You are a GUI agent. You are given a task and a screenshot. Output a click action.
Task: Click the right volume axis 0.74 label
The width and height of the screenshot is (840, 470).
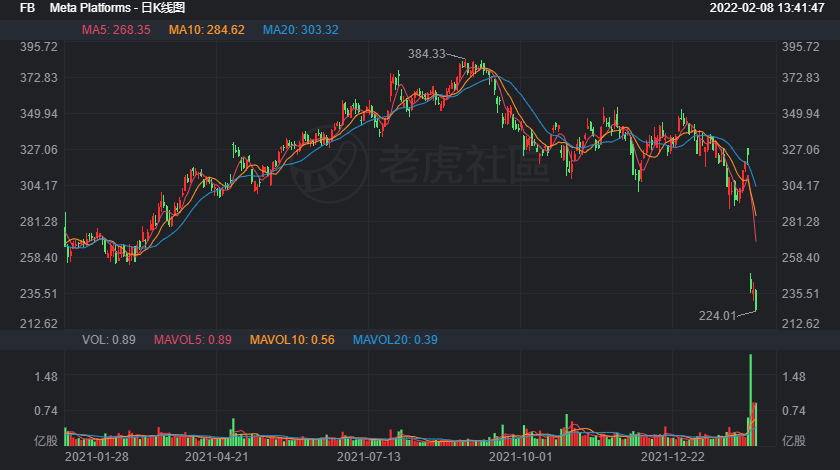tap(793, 411)
